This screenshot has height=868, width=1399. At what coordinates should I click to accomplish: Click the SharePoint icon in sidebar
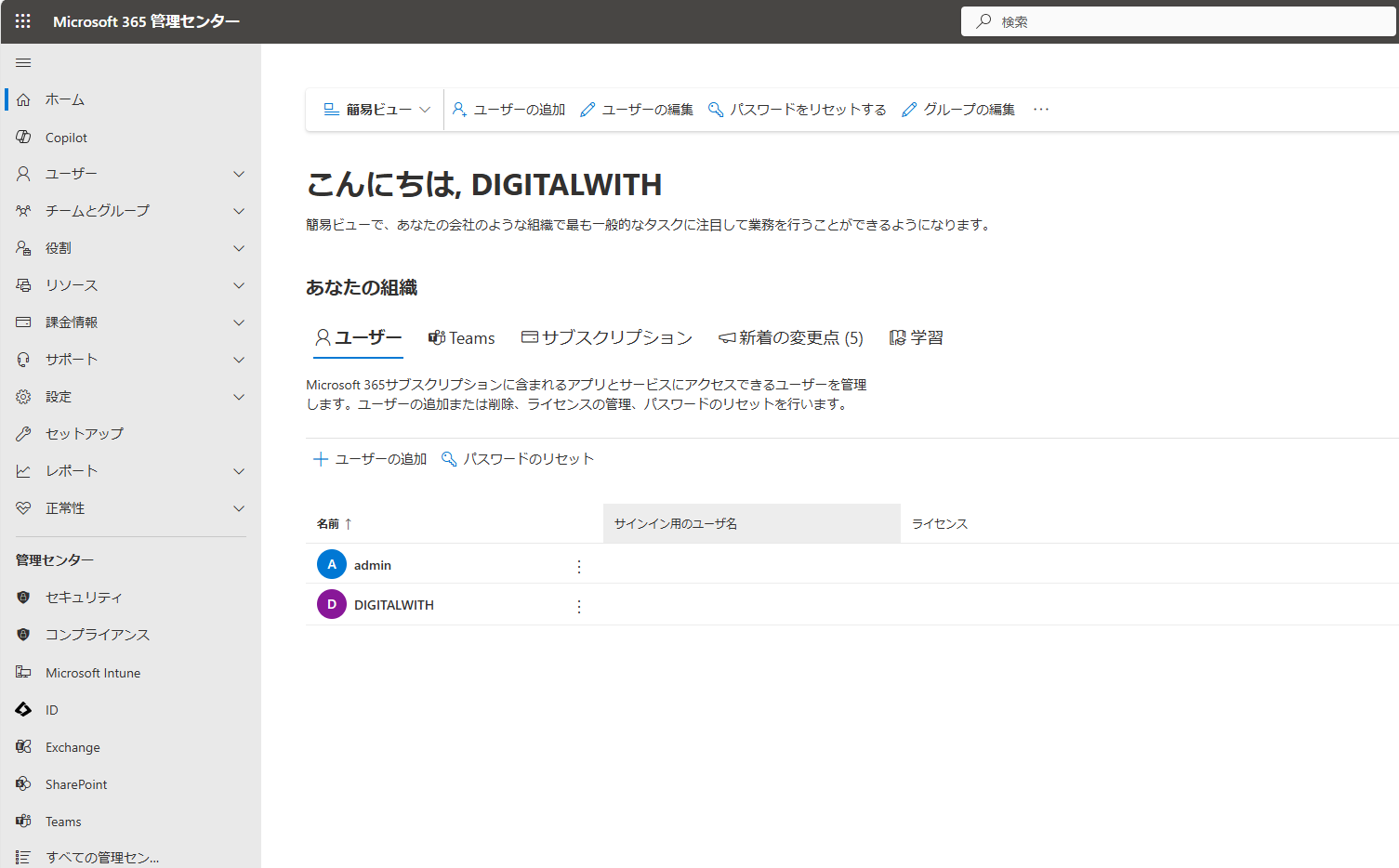click(23, 783)
